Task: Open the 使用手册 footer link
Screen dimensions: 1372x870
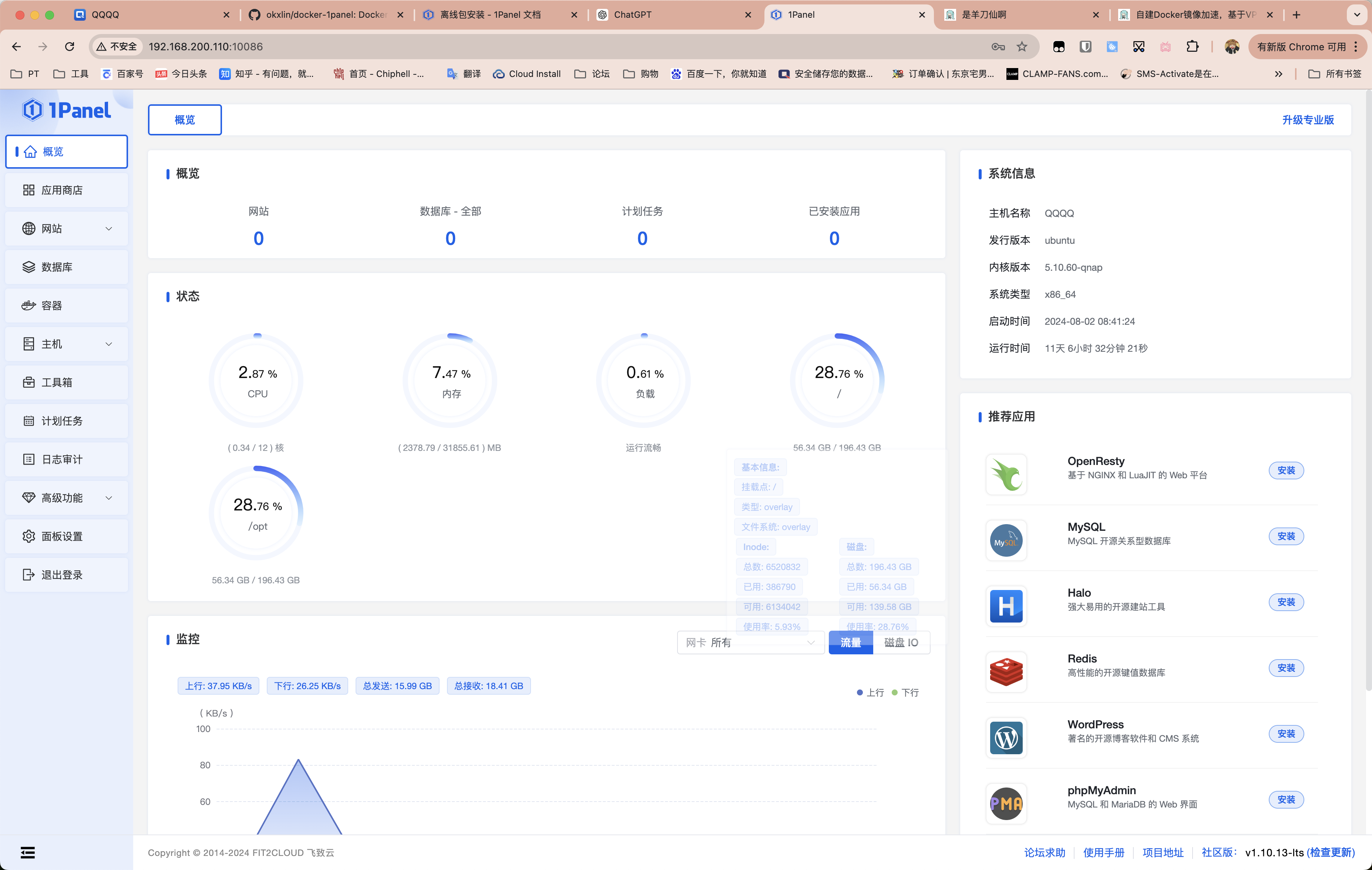Action: [1104, 852]
